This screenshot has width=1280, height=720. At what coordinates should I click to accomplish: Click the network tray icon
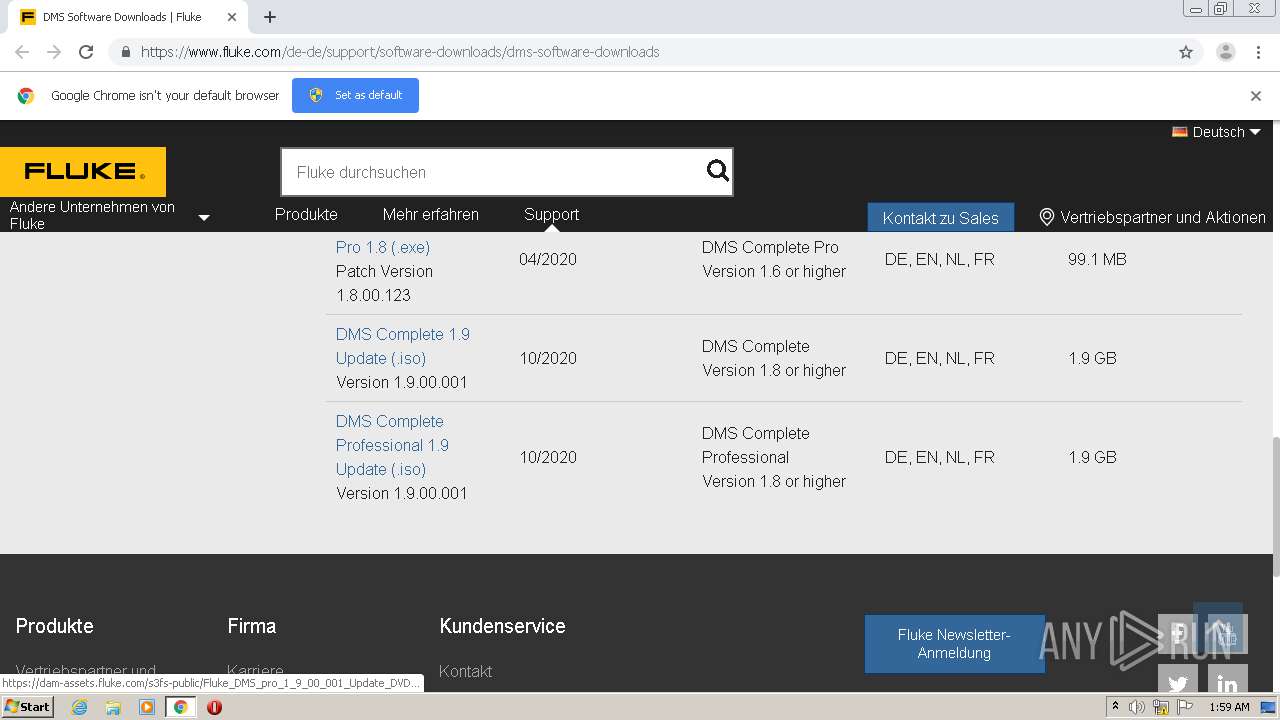(1161, 707)
